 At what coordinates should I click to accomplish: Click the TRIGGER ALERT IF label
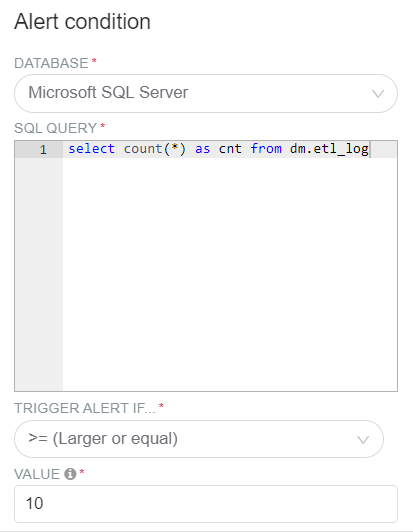pos(85,408)
